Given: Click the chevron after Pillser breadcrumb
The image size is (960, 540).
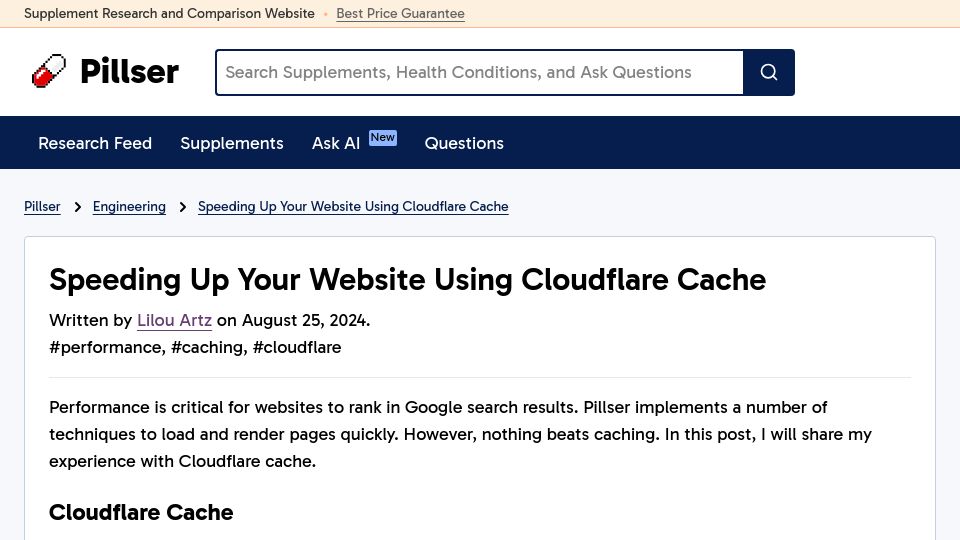Looking at the screenshot, I should pos(77,207).
